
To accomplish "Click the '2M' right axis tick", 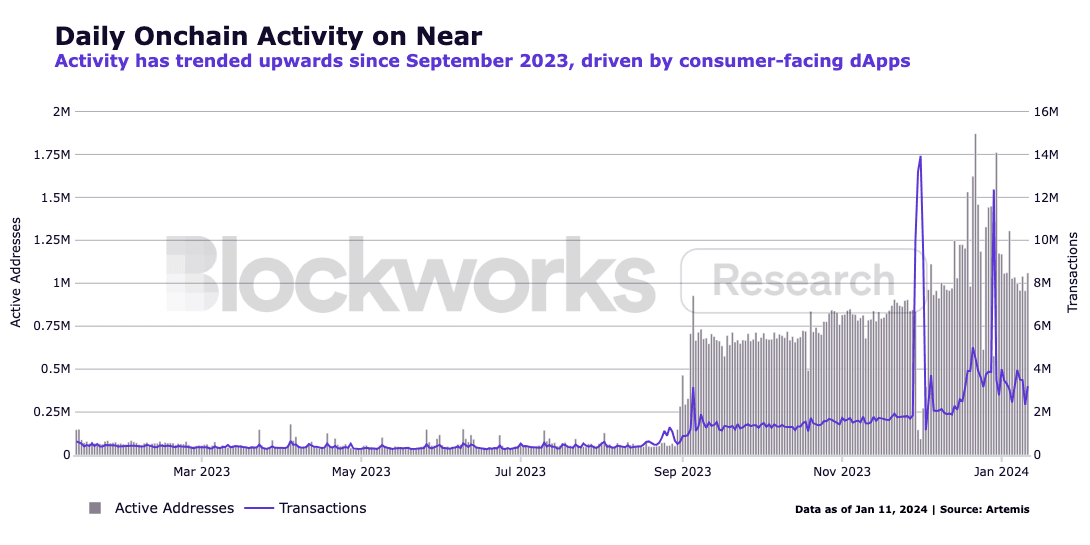I will tap(1043, 412).
